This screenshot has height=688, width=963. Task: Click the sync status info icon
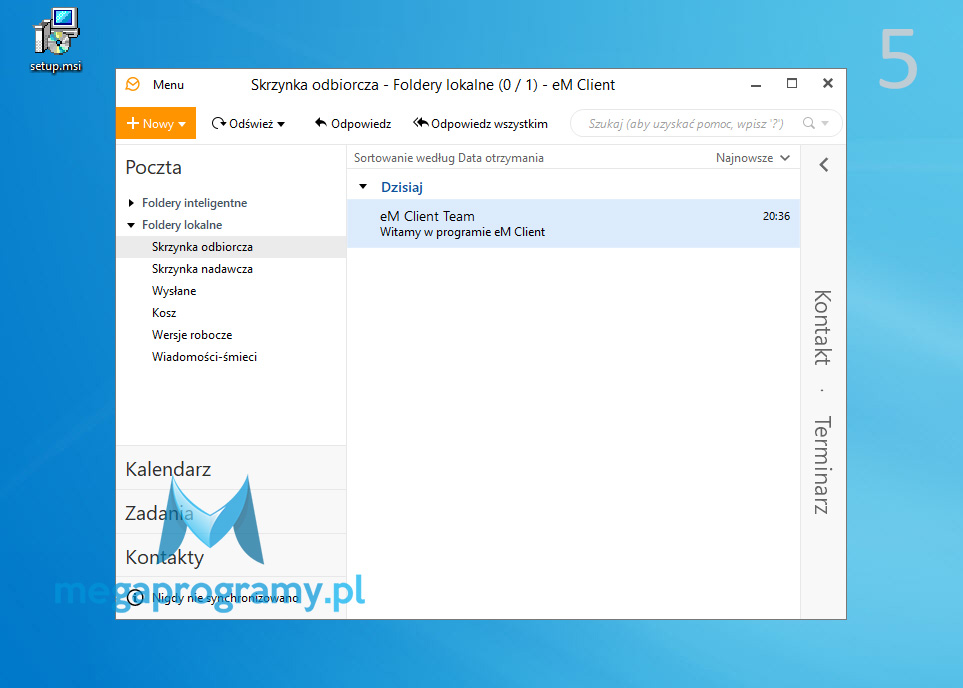pos(136,598)
